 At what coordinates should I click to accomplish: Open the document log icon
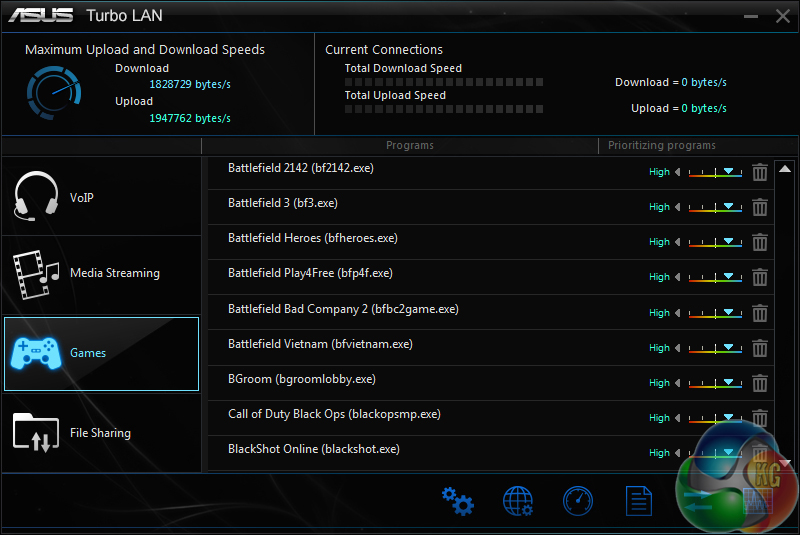click(639, 500)
